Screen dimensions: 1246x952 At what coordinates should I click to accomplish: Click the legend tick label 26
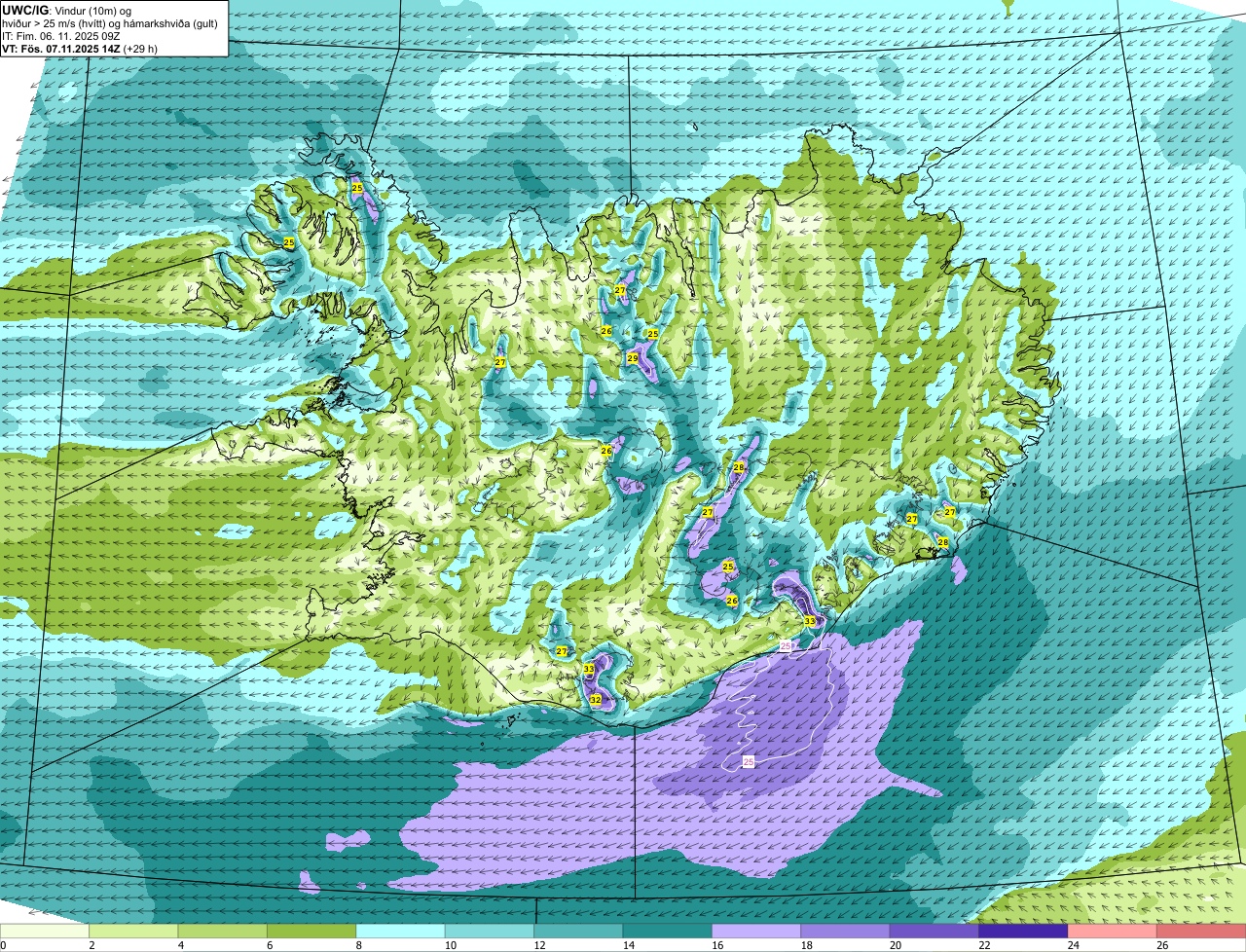(1163, 945)
